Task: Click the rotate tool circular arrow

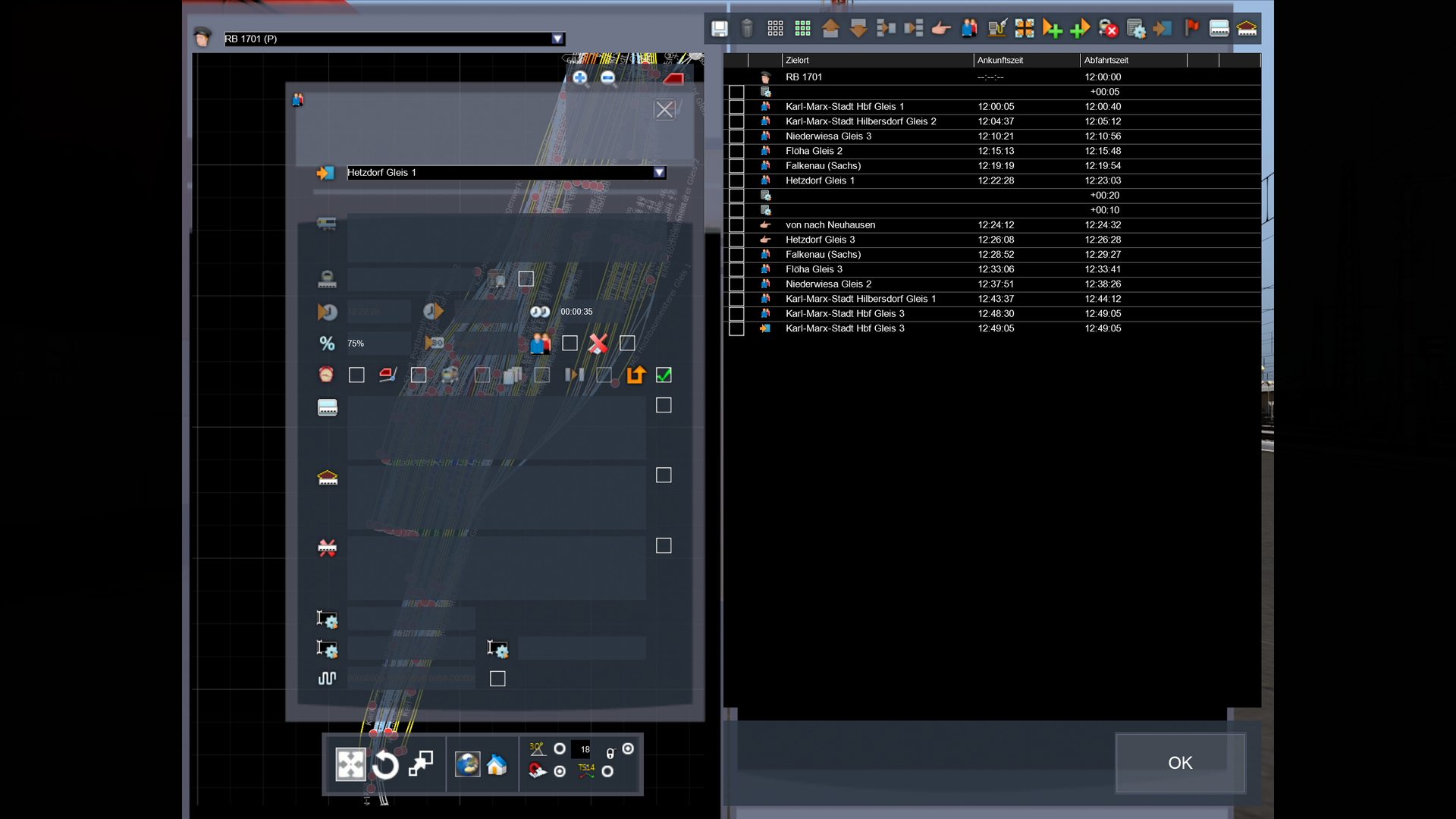Action: (x=385, y=765)
